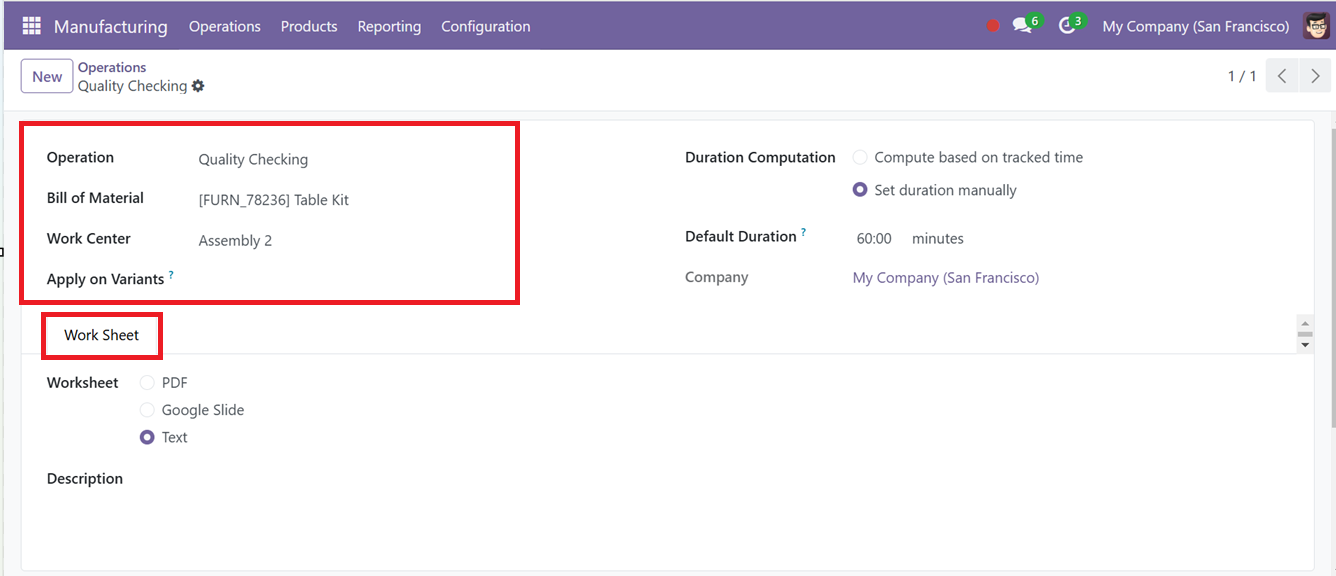Go to next record with right arrow

pyautogui.click(x=1315, y=76)
